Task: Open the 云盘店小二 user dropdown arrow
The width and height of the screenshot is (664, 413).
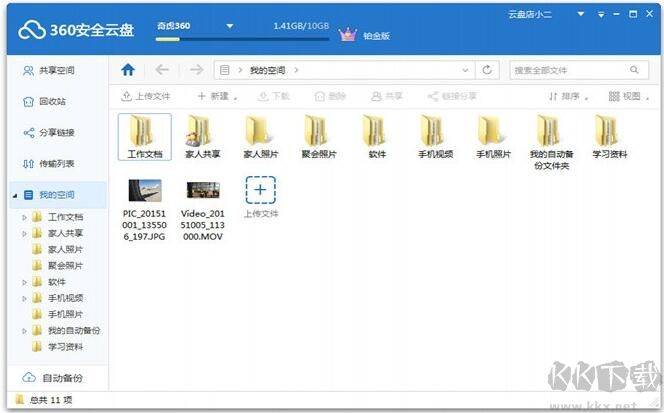Action: (x=581, y=14)
